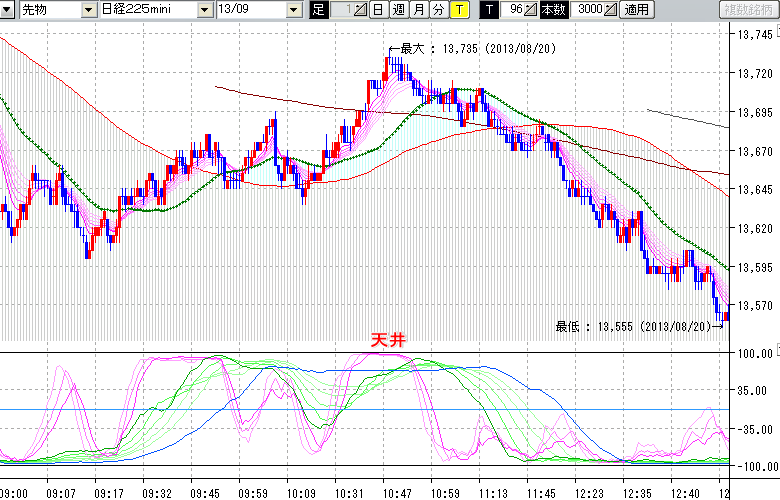Toggle the yellow T tick button

[x=458, y=10]
